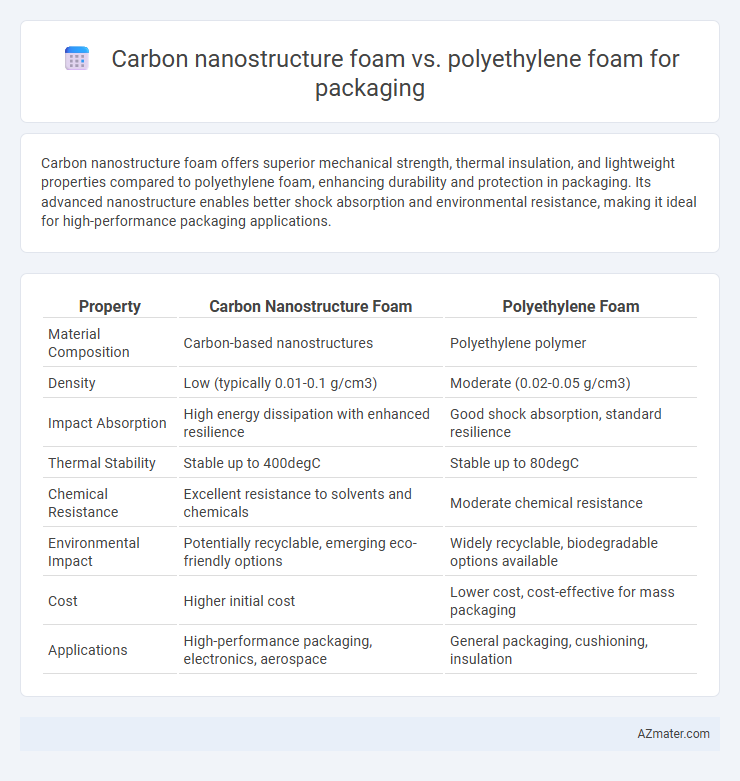
Task: Click the 'Polyethylene polymer' cell
Action: pos(571,343)
